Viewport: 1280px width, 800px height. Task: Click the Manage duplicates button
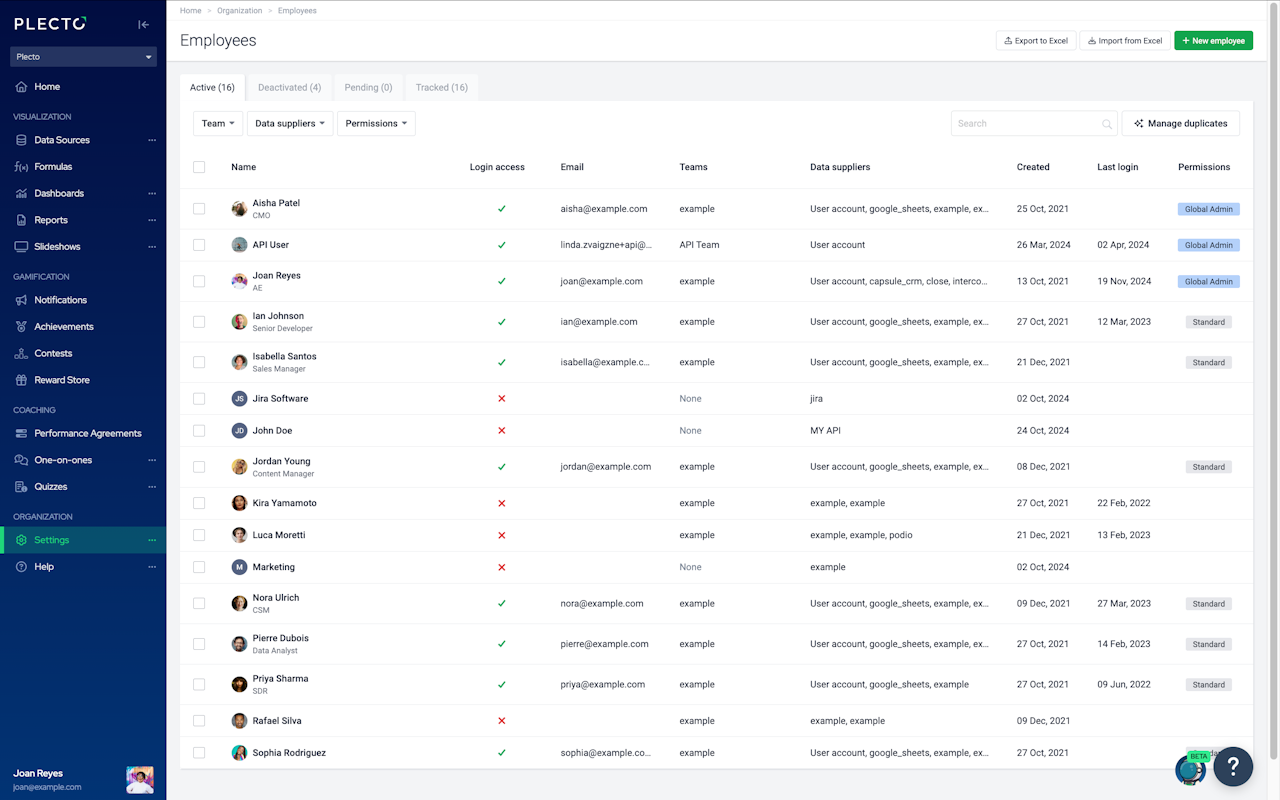tap(1180, 124)
